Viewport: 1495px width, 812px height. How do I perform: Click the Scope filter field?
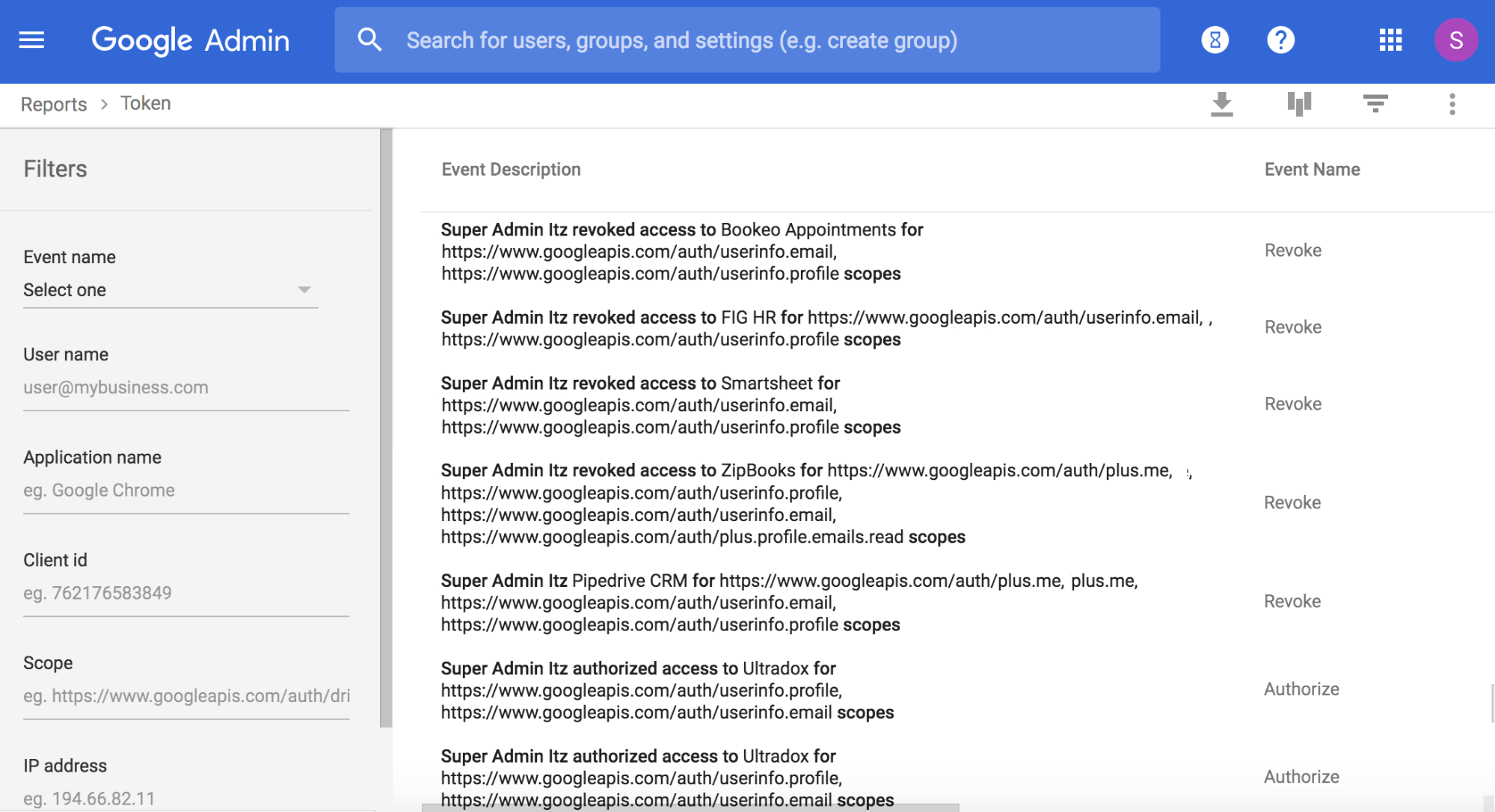[186, 696]
